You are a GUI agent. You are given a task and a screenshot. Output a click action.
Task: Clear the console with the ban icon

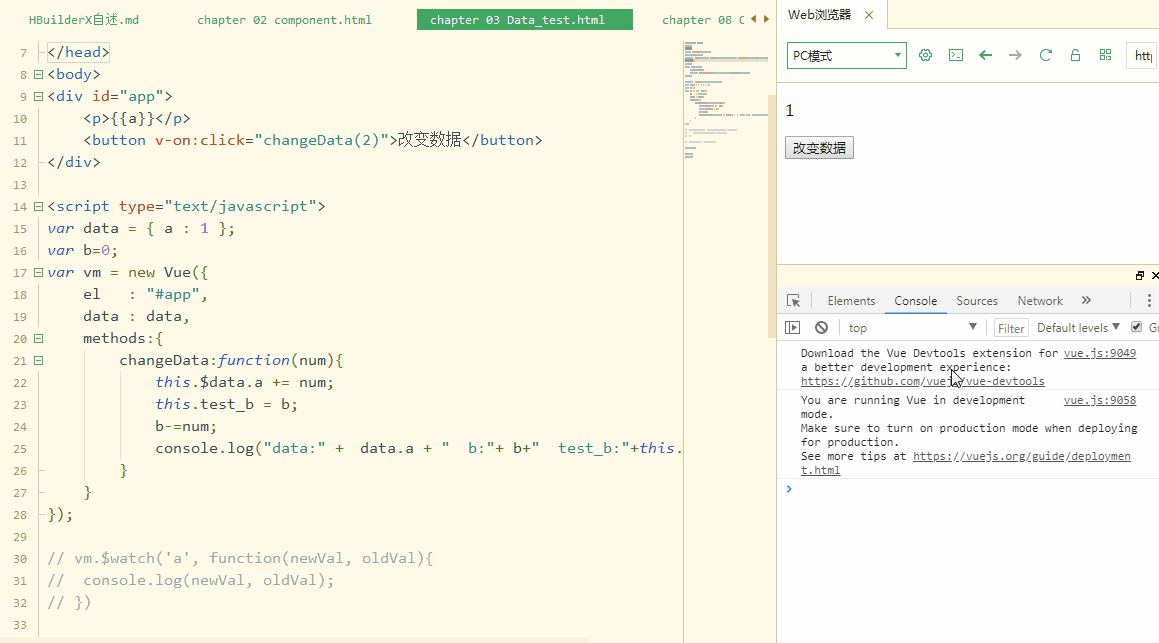[x=821, y=327]
